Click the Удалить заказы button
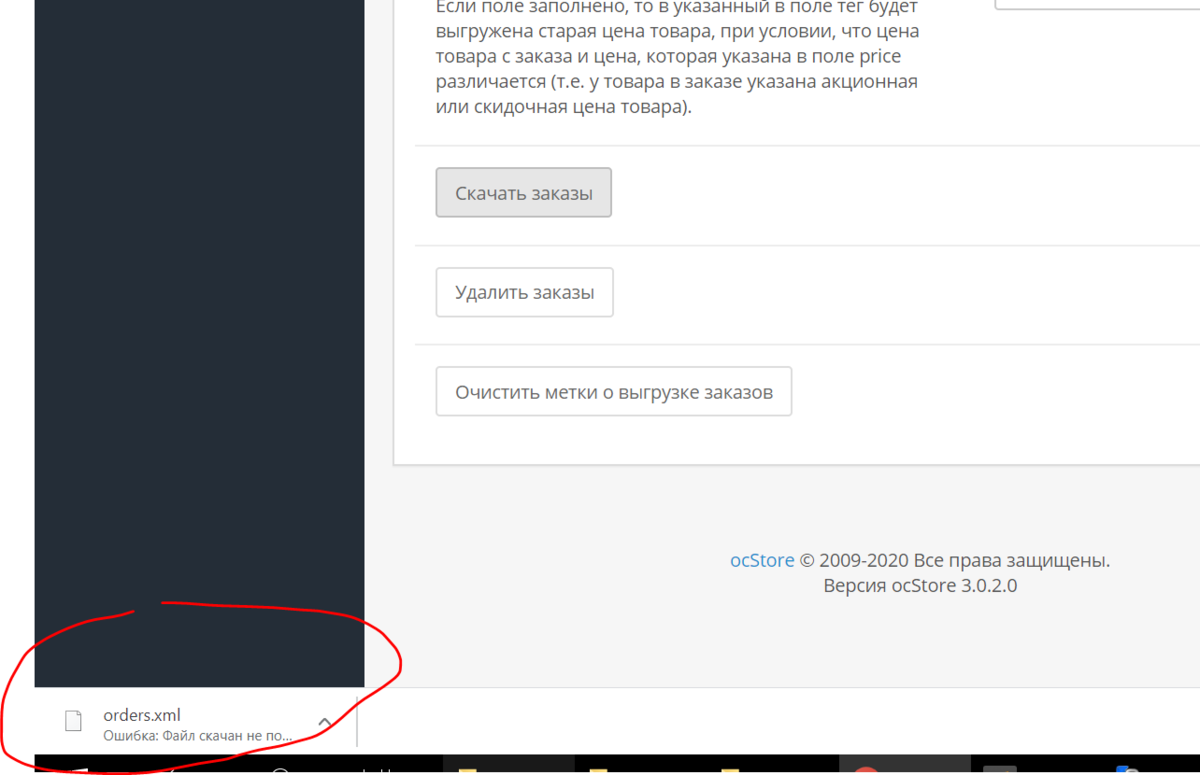 click(524, 292)
